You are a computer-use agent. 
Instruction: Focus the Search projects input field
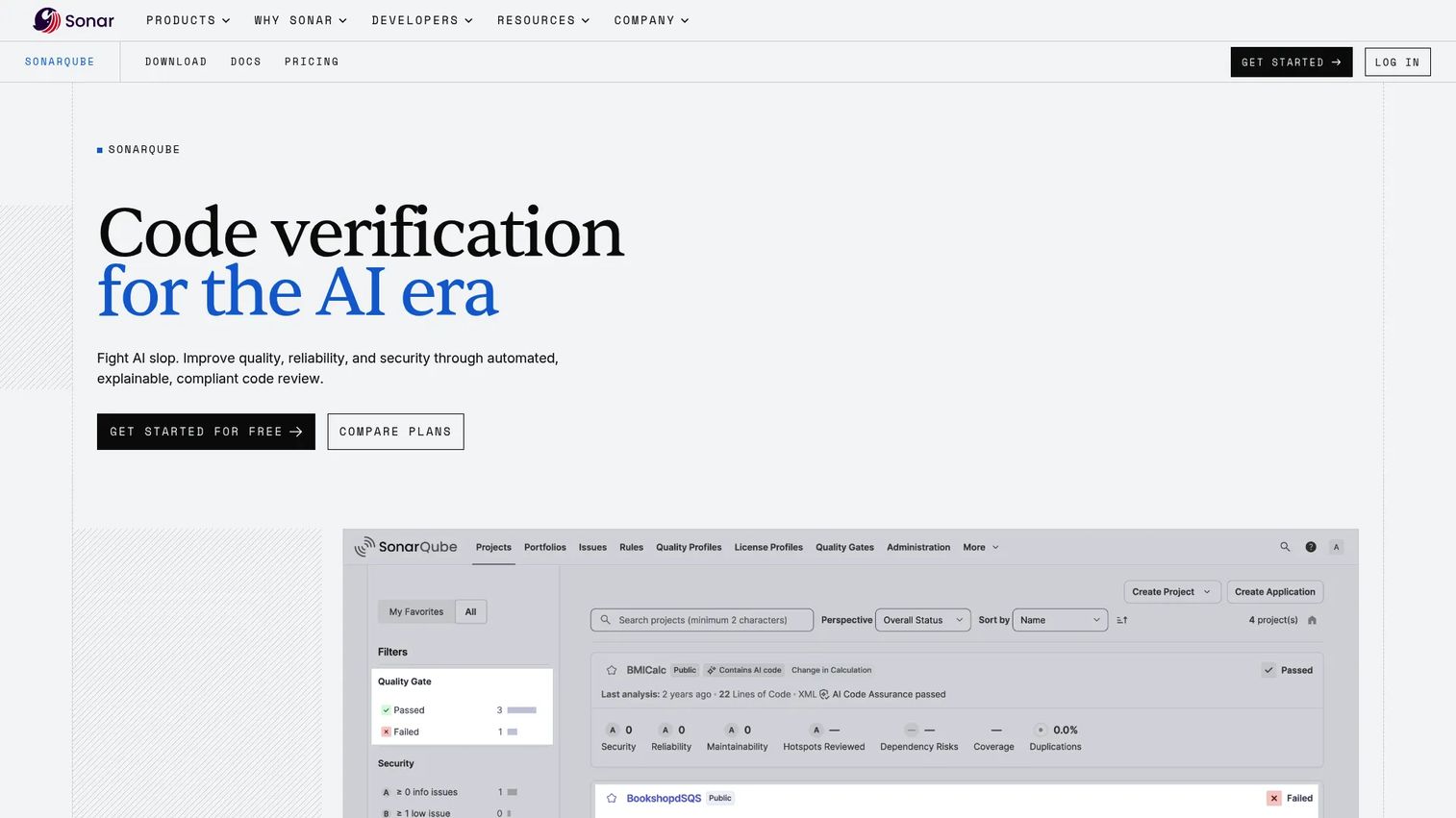pyautogui.click(x=702, y=620)
